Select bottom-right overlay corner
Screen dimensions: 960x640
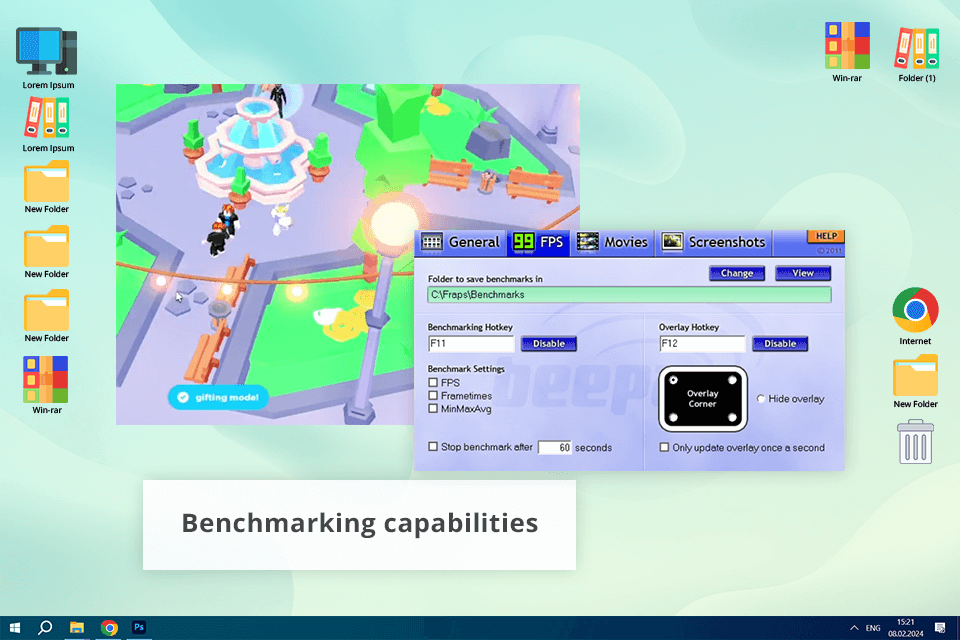point(732,418)
